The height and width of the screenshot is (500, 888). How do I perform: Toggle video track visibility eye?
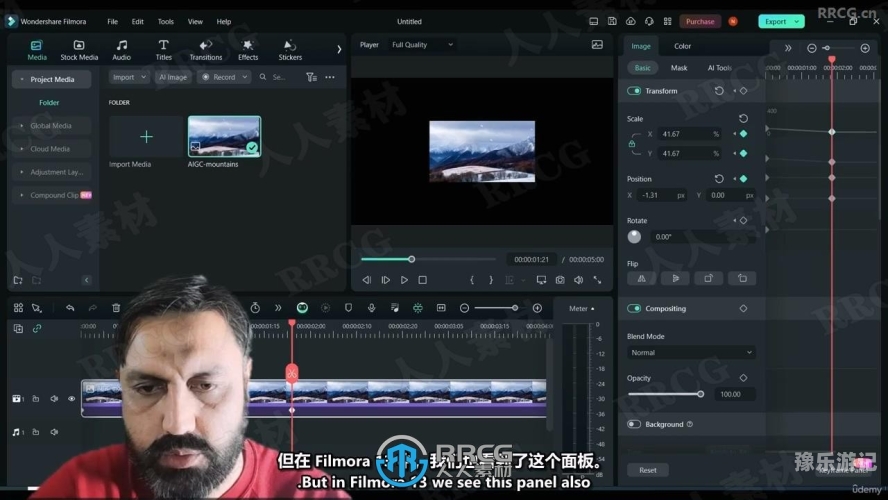click(71, 399)
